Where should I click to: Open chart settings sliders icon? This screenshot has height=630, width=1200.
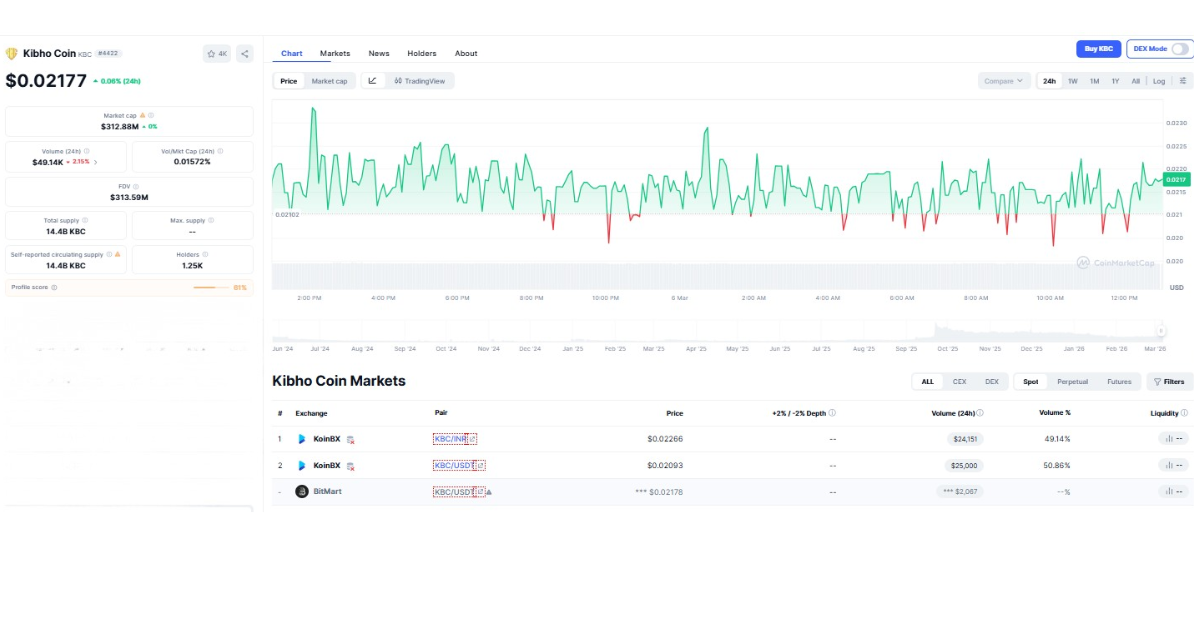point(1183,81)
